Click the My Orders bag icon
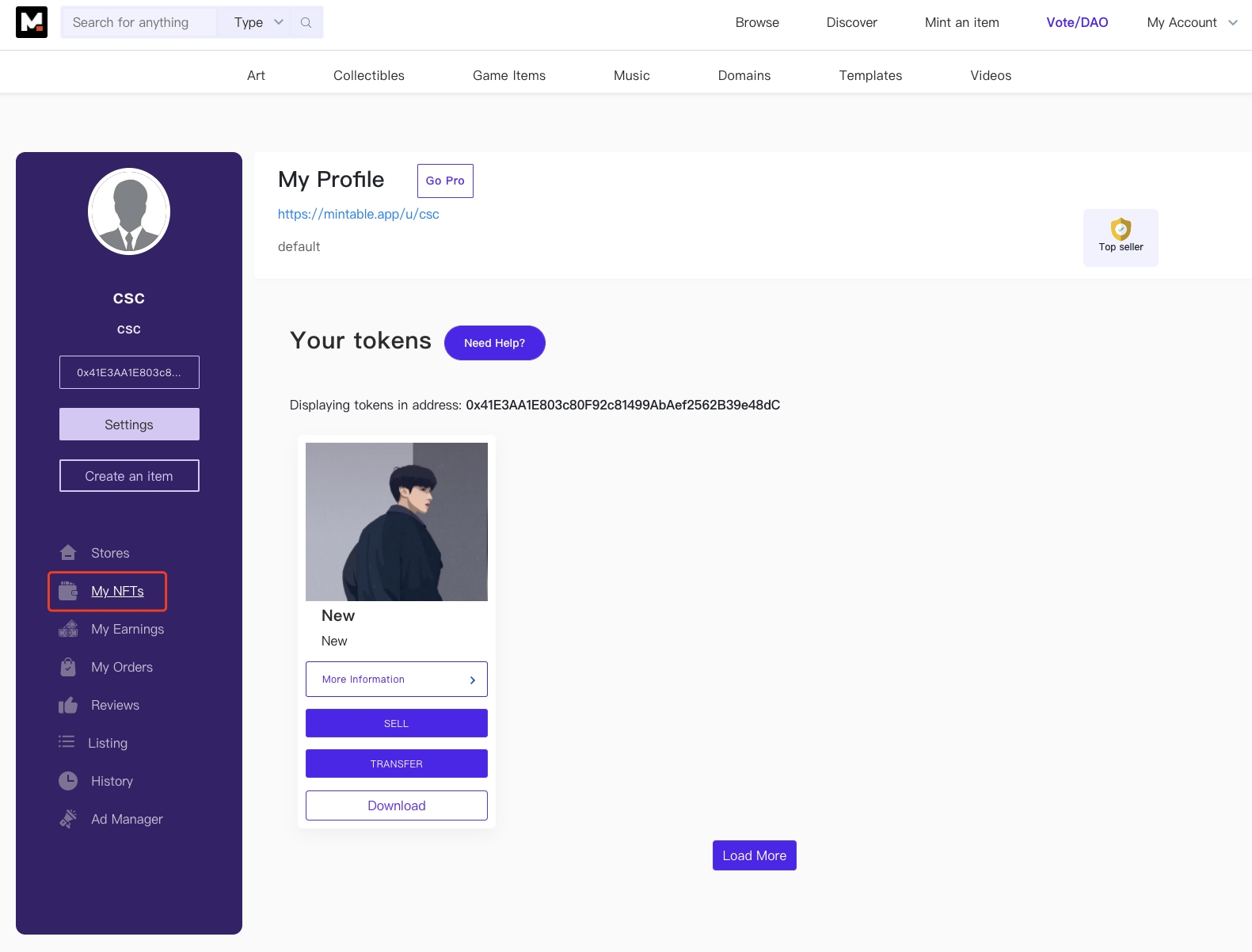 pos(68,667)
